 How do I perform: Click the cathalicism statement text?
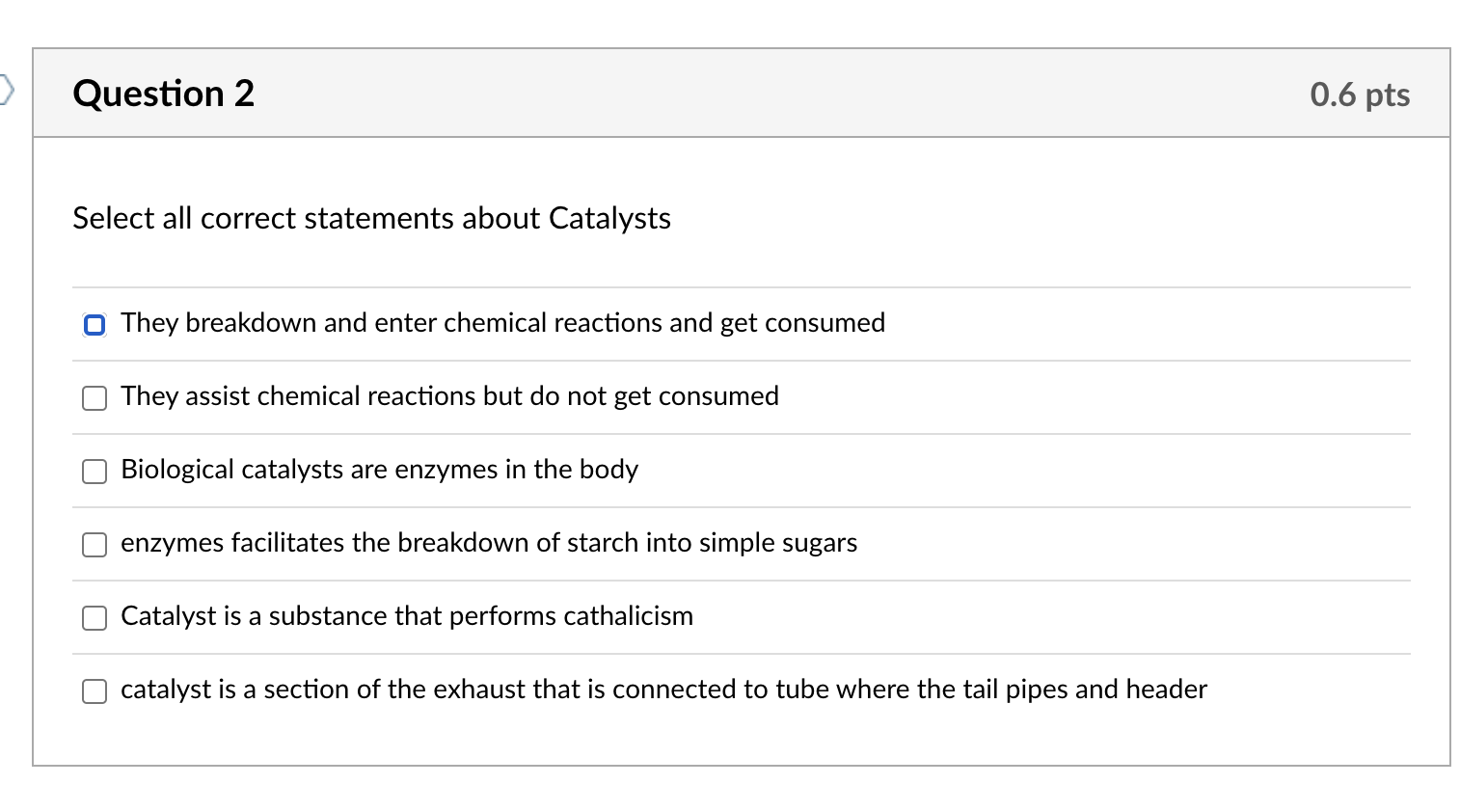pyautogui.click(x=406, y=617)
